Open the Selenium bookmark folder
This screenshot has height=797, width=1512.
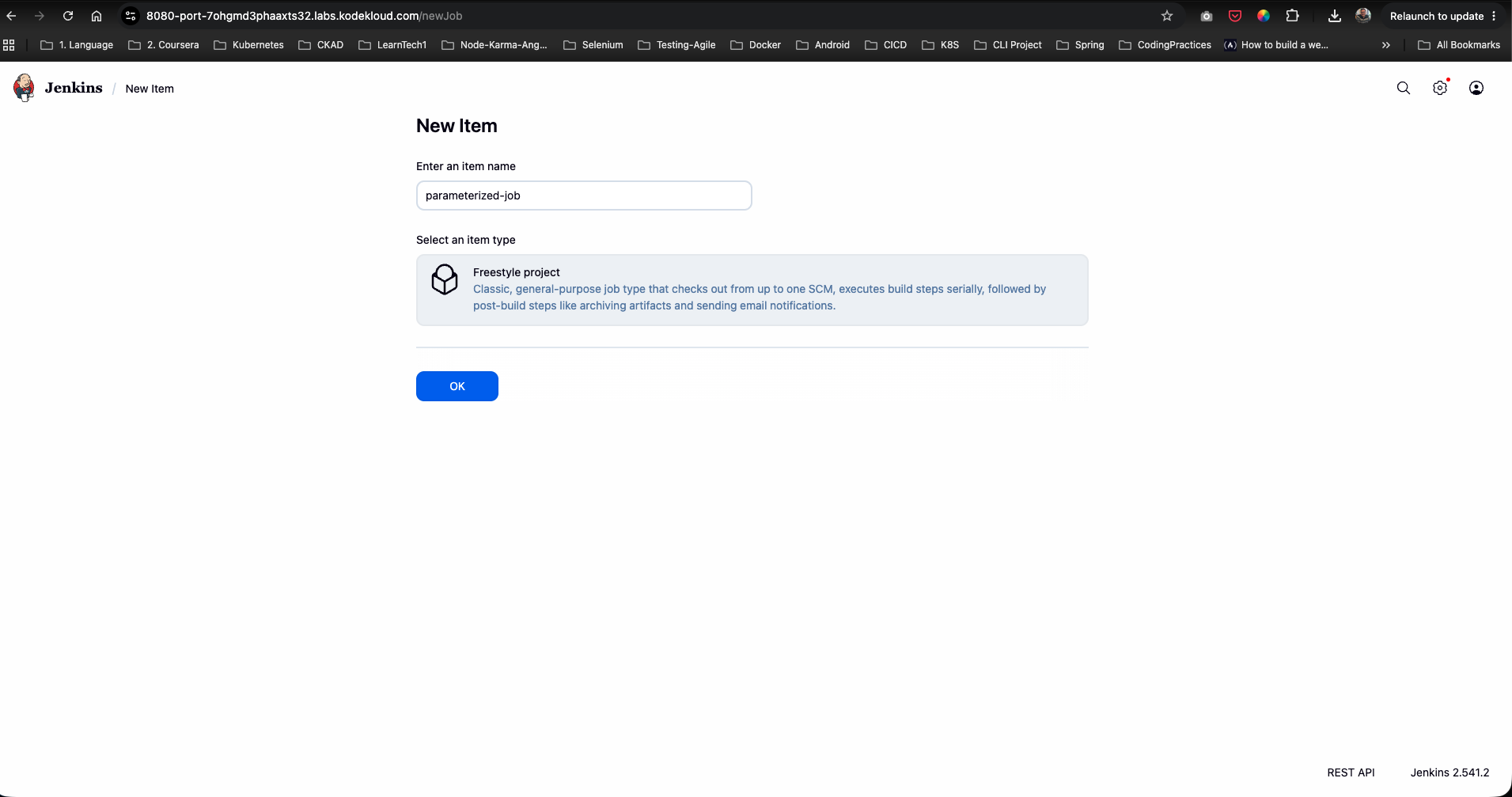click(593, 45)
